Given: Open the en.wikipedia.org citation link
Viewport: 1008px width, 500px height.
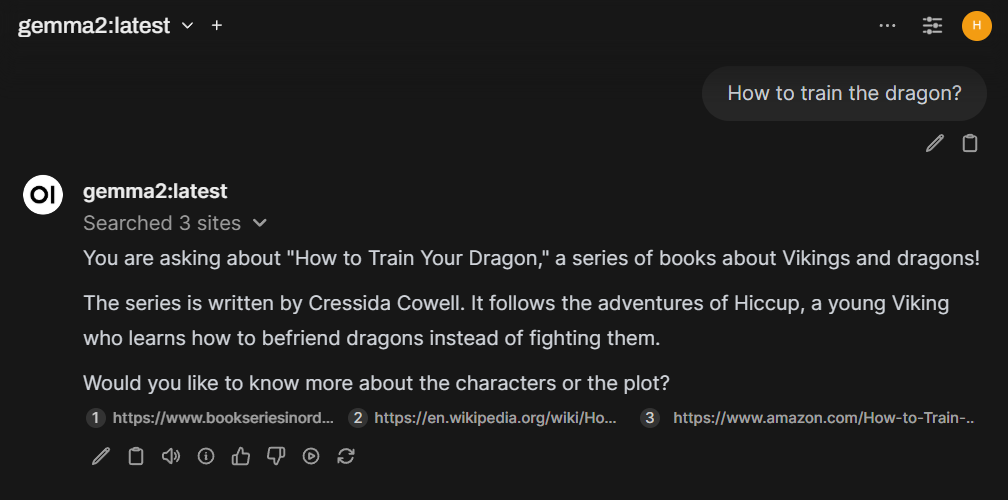Looking at the screenshot, I should click(x=483, y=418).
